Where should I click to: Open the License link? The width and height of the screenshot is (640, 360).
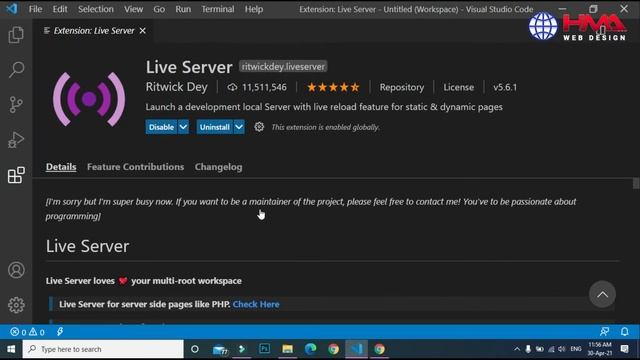point(458,87)
